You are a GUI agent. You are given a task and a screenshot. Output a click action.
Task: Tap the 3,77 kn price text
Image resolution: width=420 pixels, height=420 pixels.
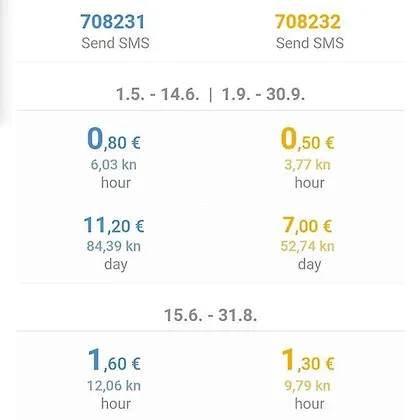point(307,165)
